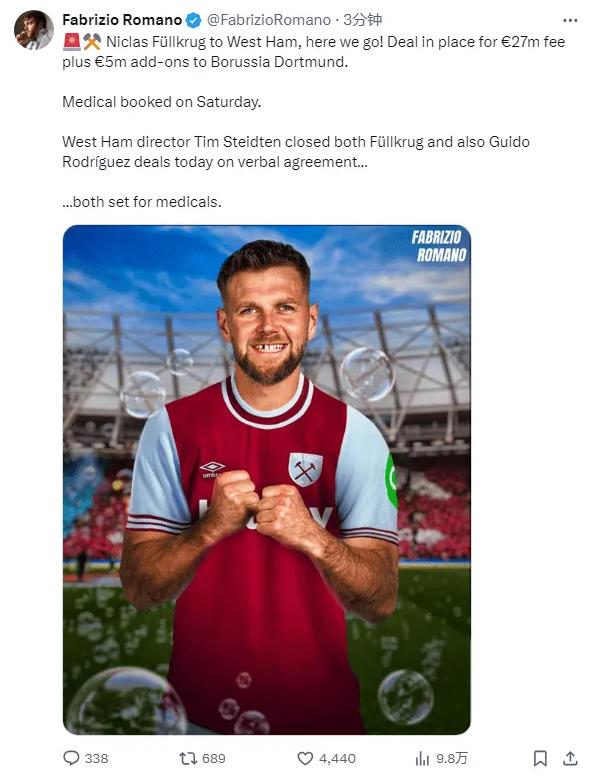Click the crossed hammers emoji in tweet
This screenshot has width=595, height=776.
[92, 42]
